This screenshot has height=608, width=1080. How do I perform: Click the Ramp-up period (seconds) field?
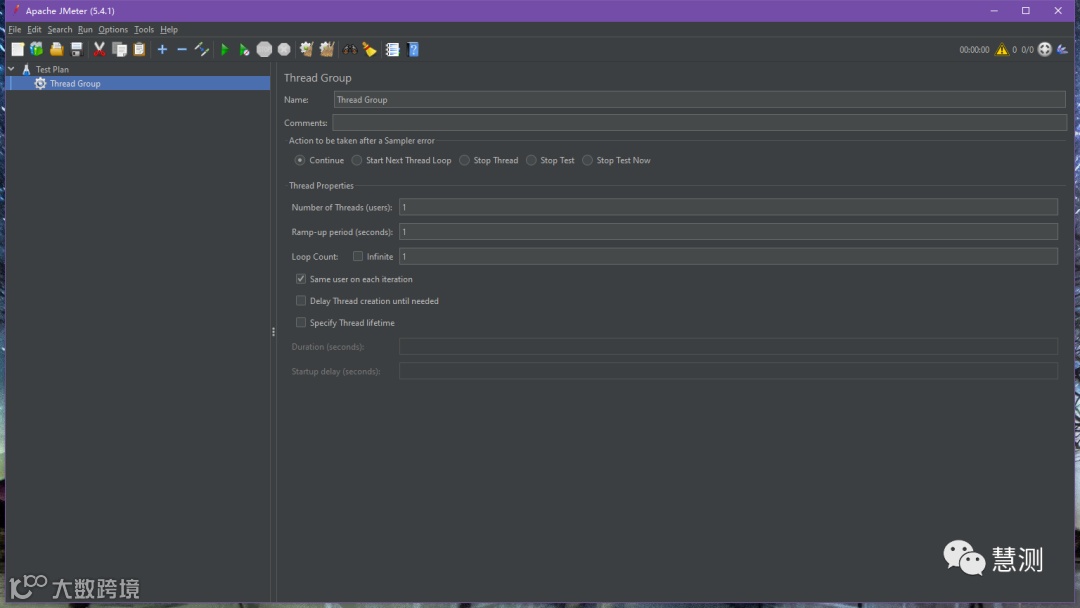pos(728,231)
